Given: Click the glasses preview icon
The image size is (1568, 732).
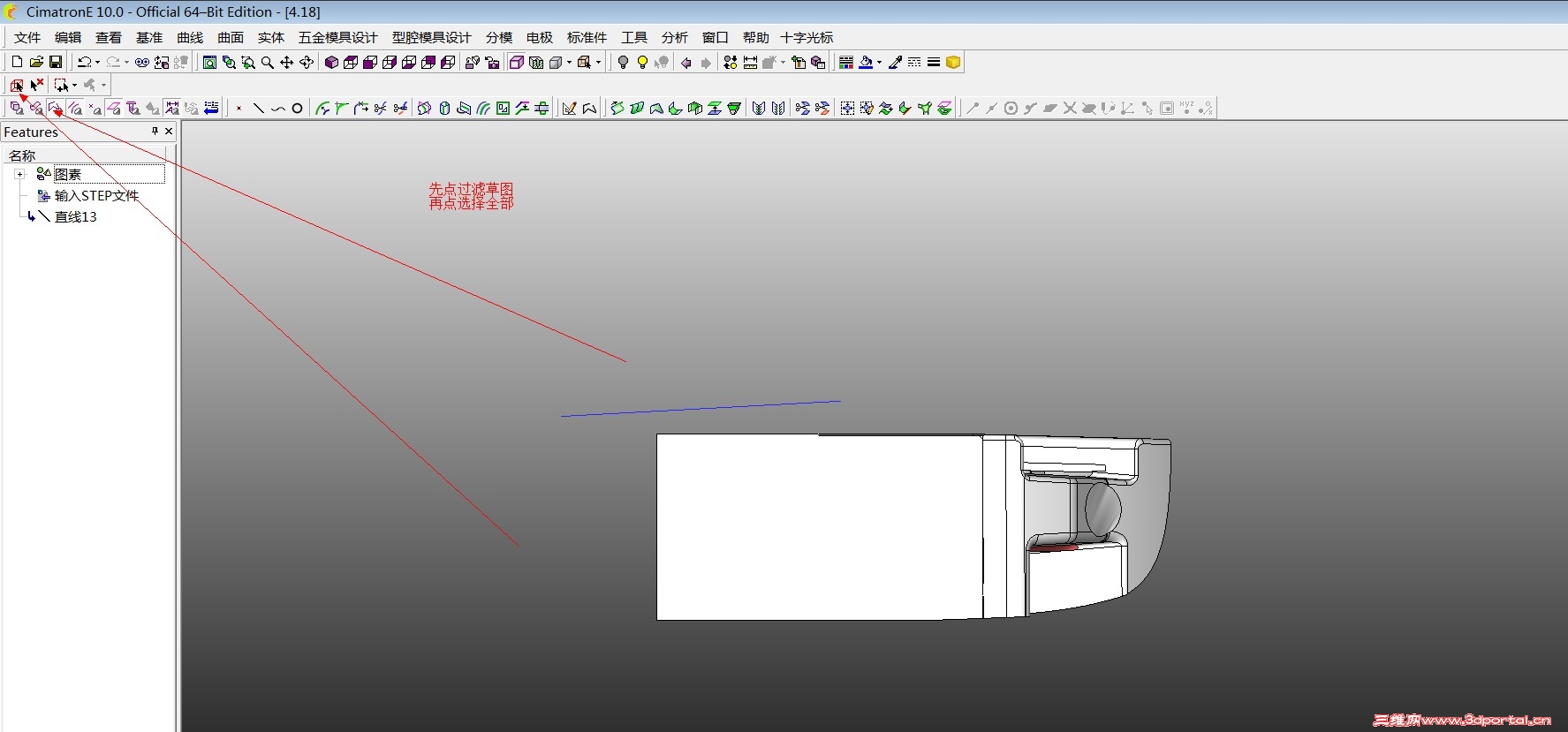Looking at the screenshot, I should (x=142, y=62).
